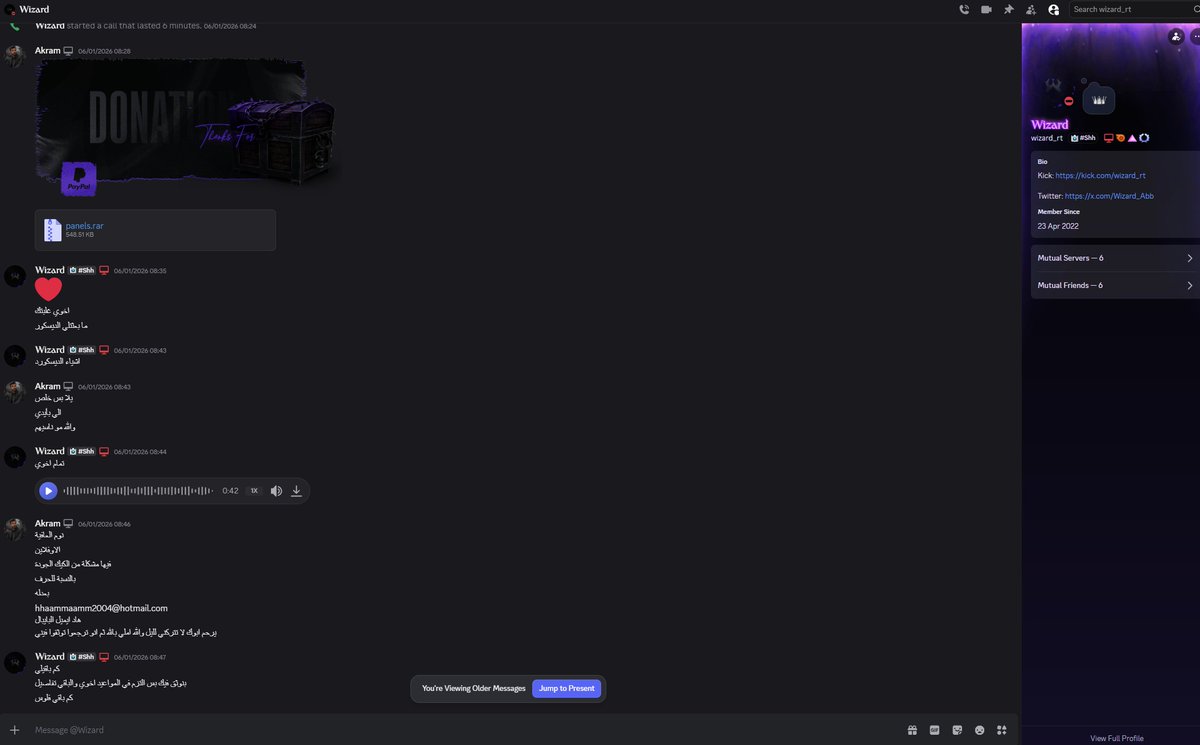Click the pink triangle badge in profile

pyautogui.click(x=1132, y=138)
